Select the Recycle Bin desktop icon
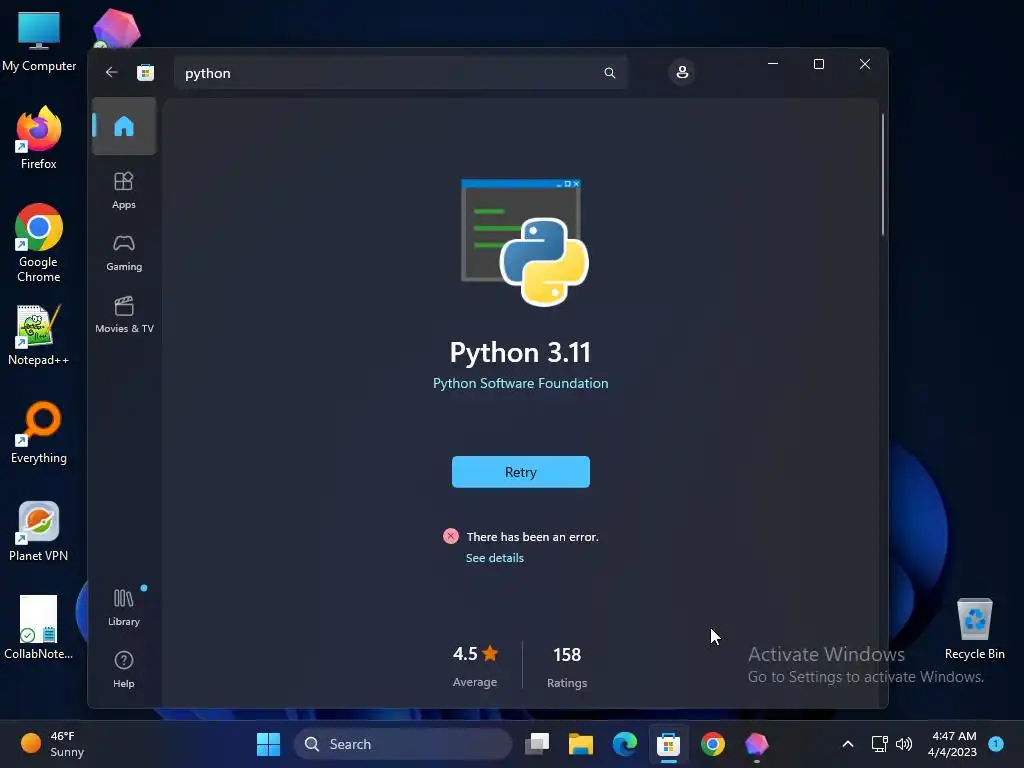The width and height of the screenshot is (1024, 768). (974, 629)
